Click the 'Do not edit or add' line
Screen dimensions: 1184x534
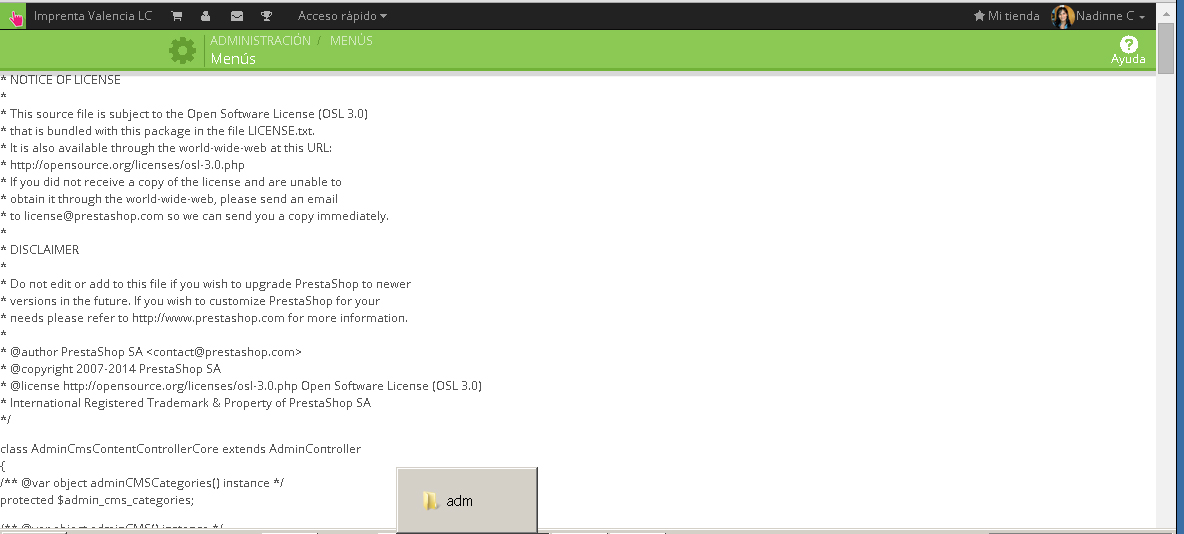(x=205, y=284)
